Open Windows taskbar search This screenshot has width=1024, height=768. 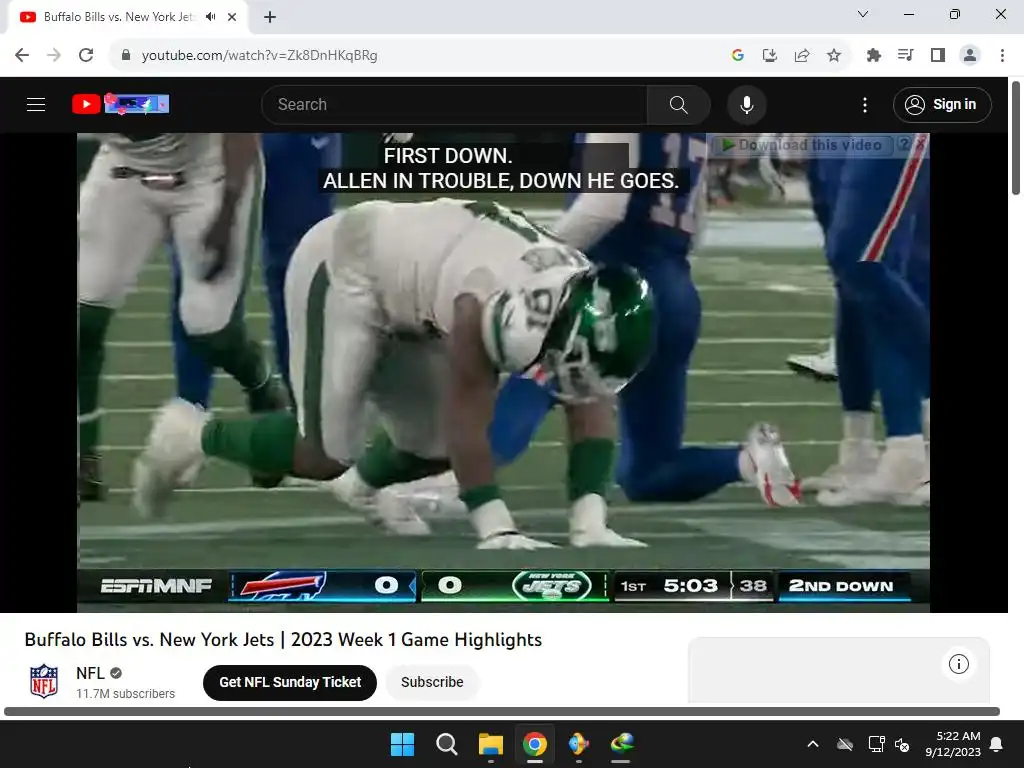pyautogui.click(x=447, y=744)
